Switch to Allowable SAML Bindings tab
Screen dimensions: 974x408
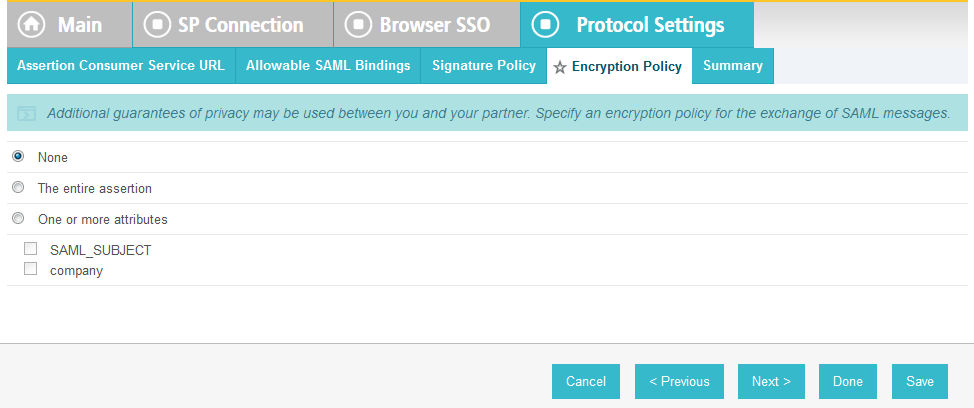pos(328,66)
